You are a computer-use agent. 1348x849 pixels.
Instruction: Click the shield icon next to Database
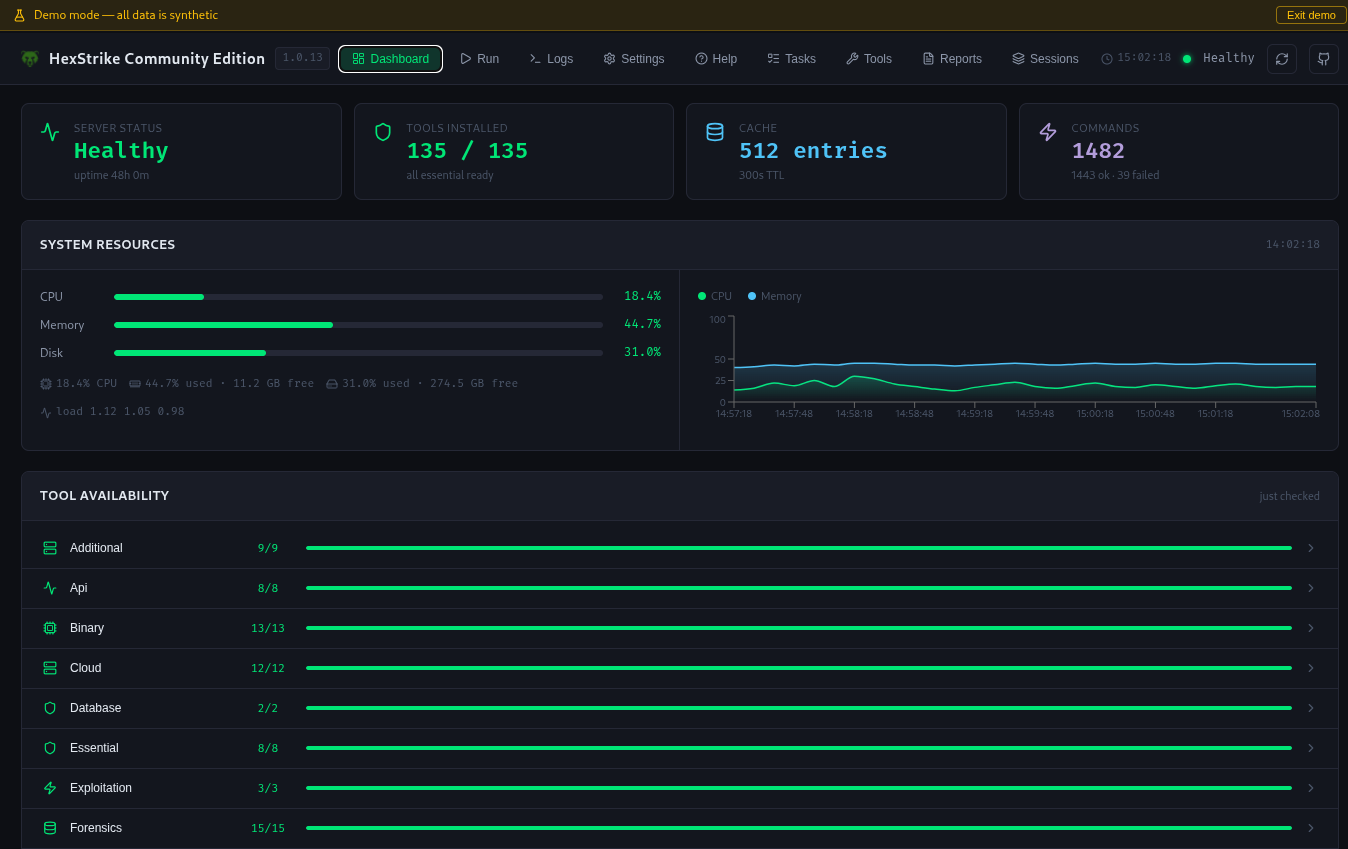[50, 708]
